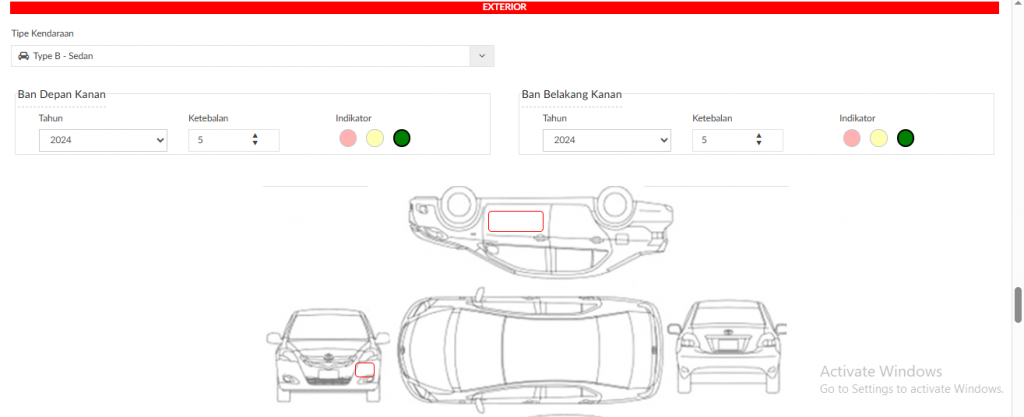The height and width of the screenshot is (417, 1024).
Task: Open Tahun dropdown for Ban Belakang Kanan
Action: (x=607, y=140)
